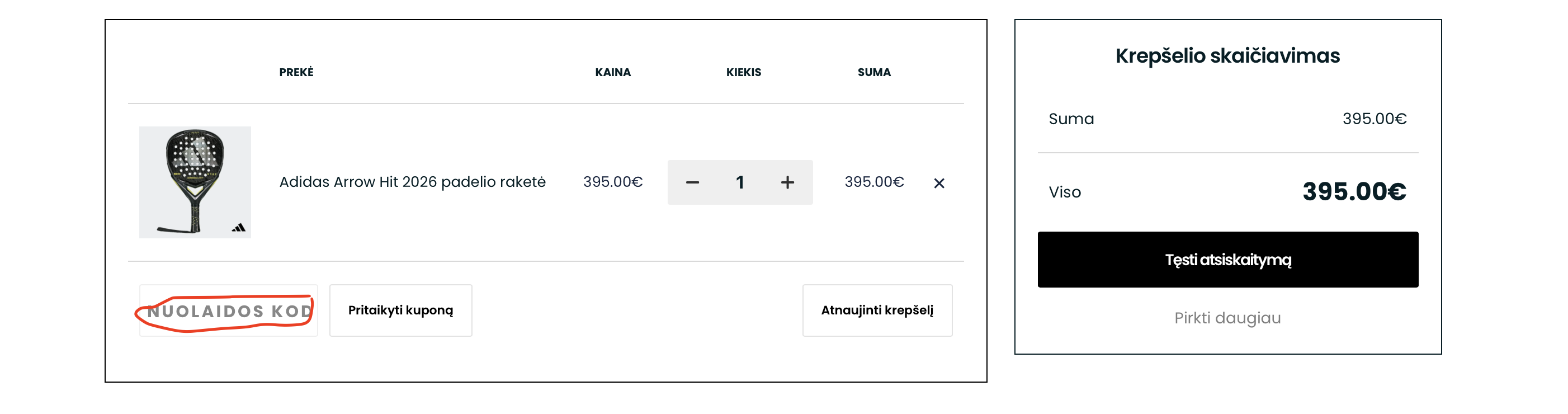Screen dimensions: 1568x414
Task: Click the Krepšelio skaičiavimas heading
Action: (1227, 56)
